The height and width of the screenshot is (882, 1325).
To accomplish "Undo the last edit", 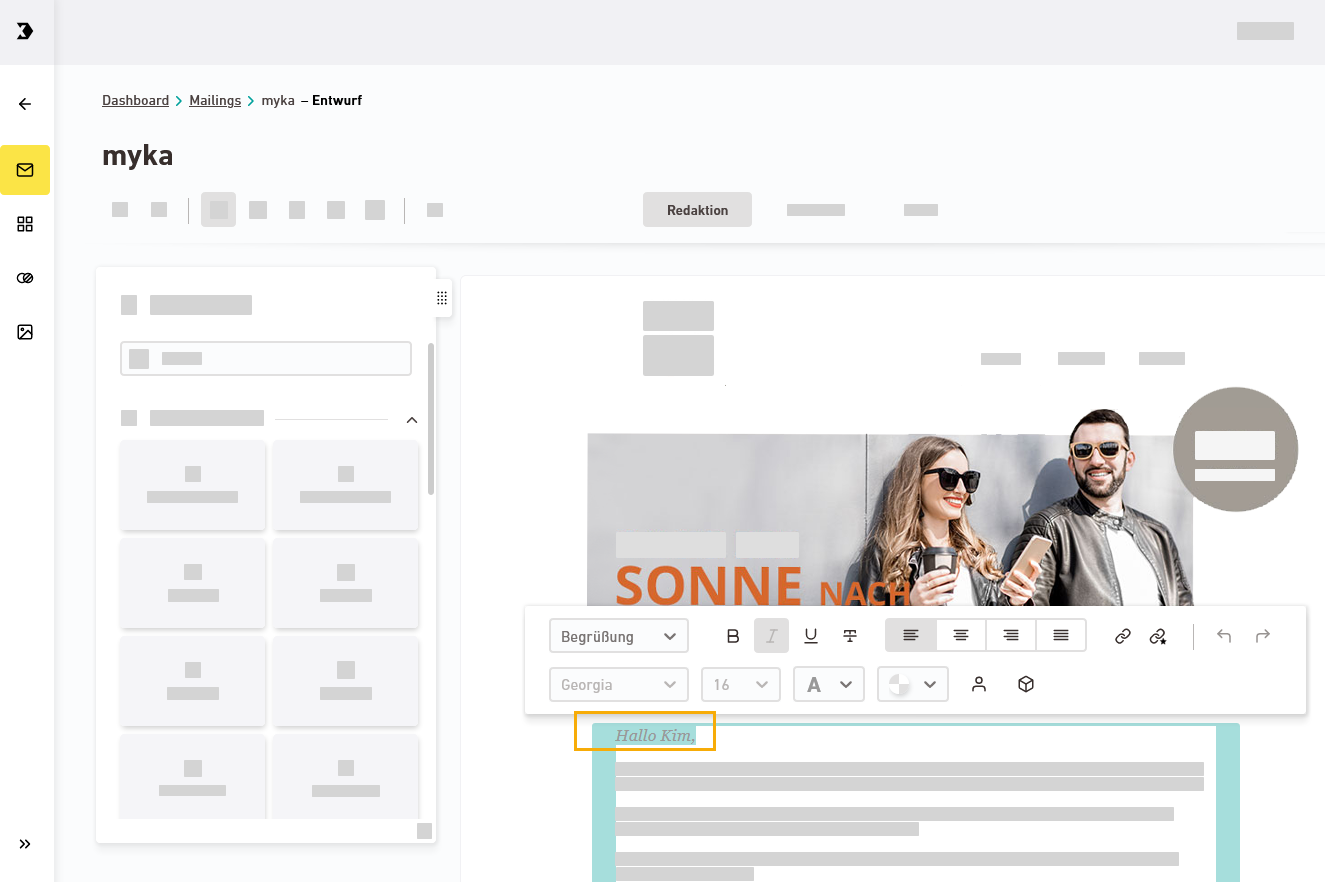I will point(1224,636).
